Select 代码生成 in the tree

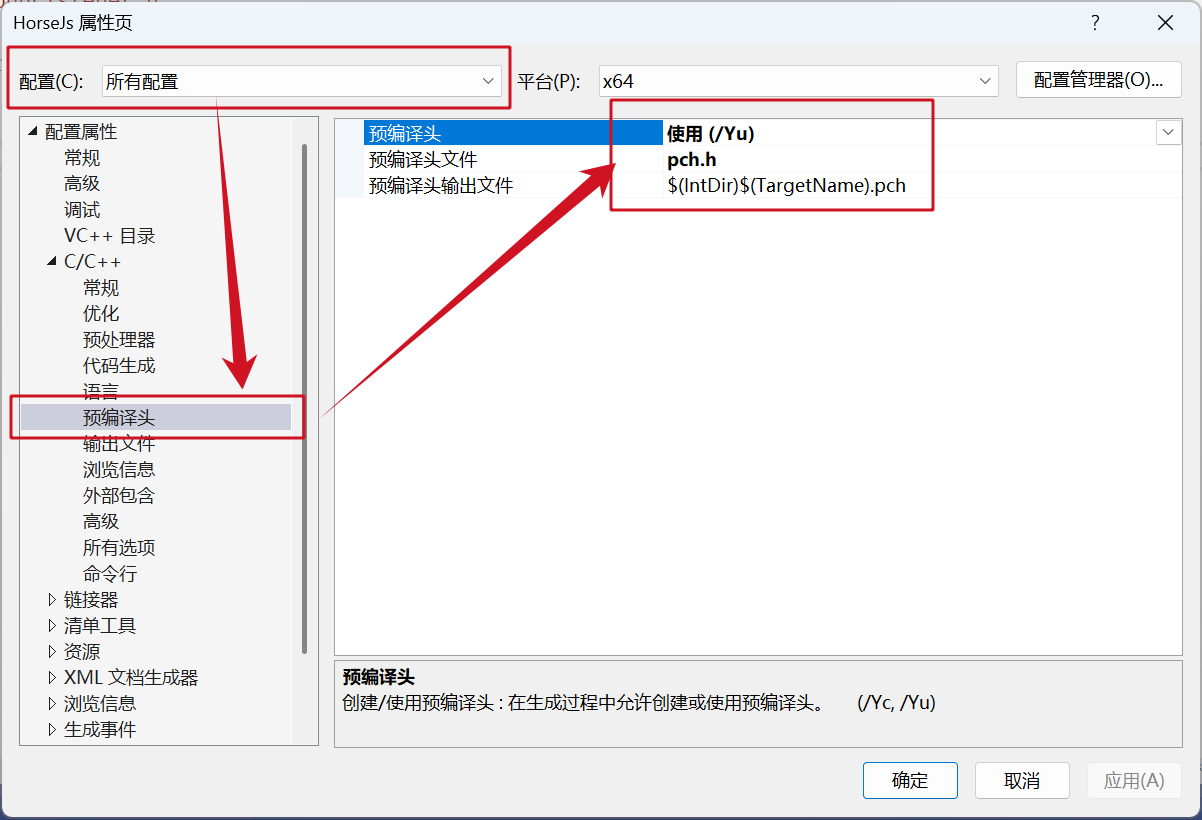tap(119, 366)
